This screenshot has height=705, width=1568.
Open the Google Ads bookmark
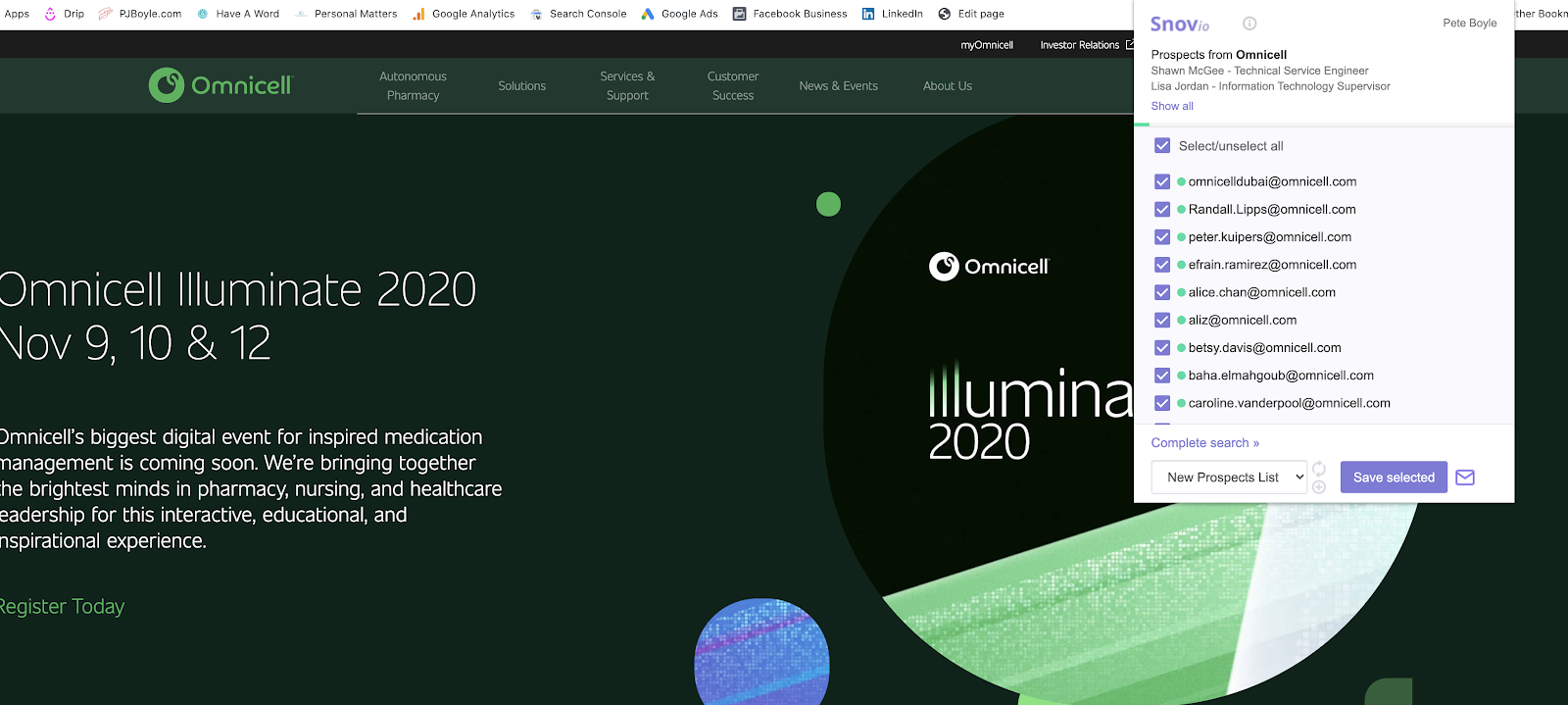click(679, 14)
